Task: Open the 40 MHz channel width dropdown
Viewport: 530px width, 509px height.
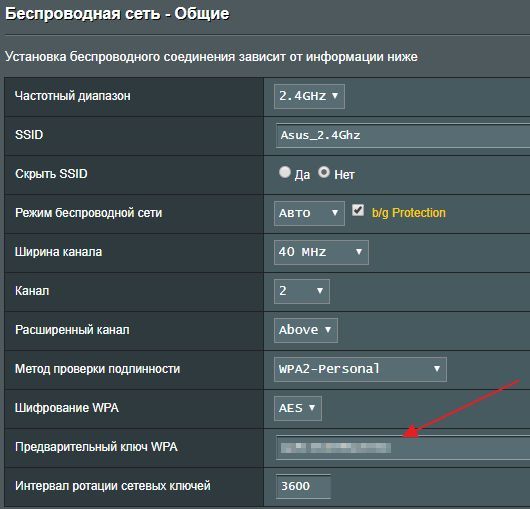Action: (x=321, y=252)
